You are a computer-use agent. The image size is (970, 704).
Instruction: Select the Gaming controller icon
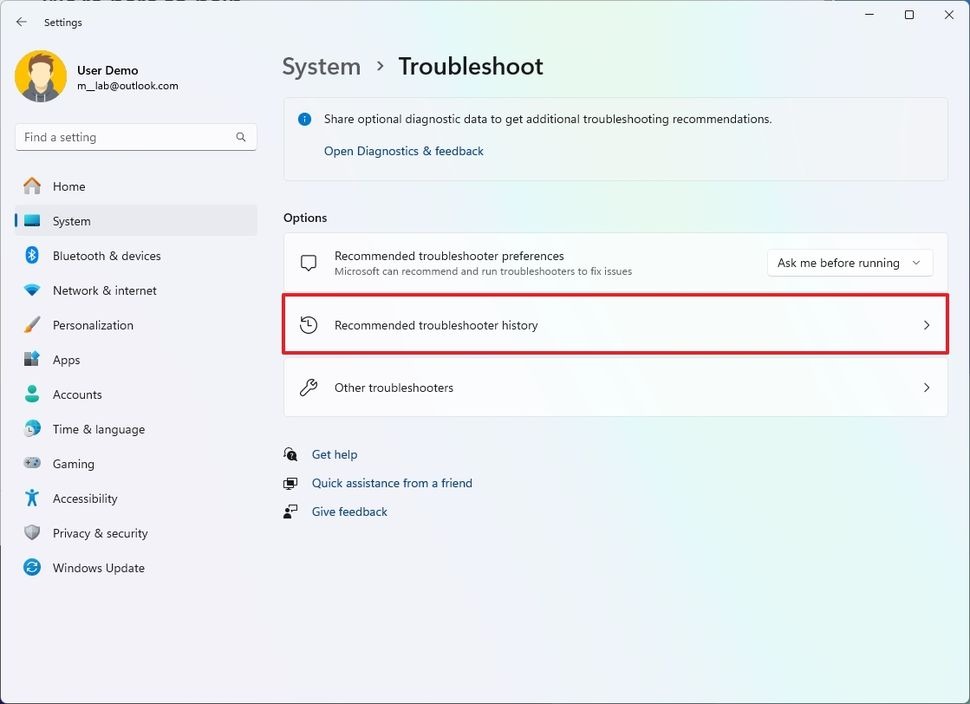tap(31, 463)
